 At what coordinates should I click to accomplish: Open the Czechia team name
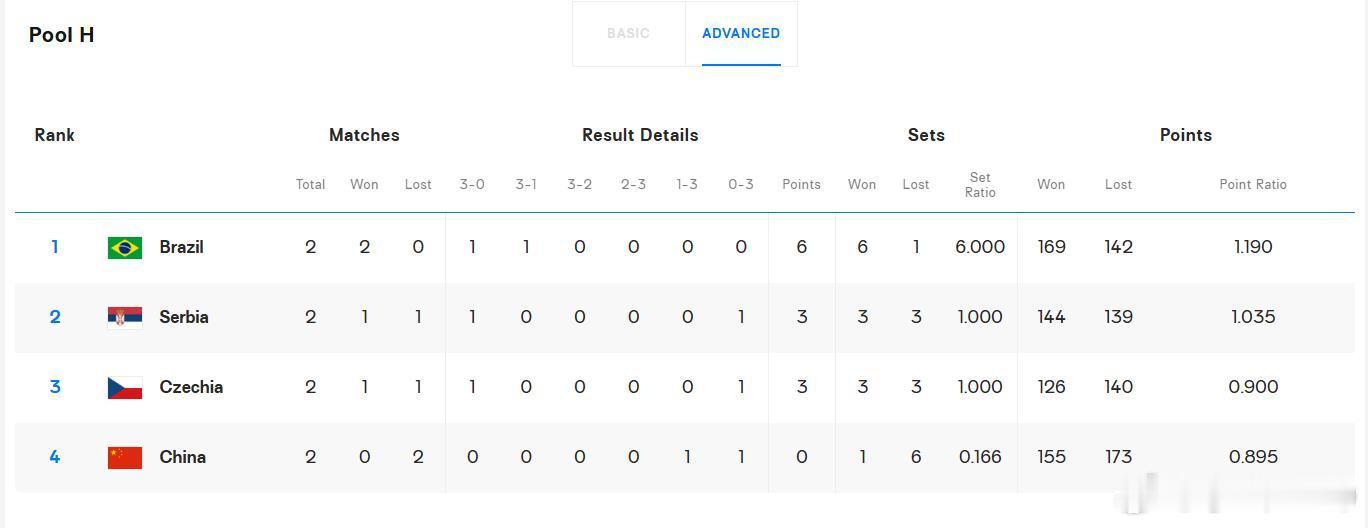(191, 387)
